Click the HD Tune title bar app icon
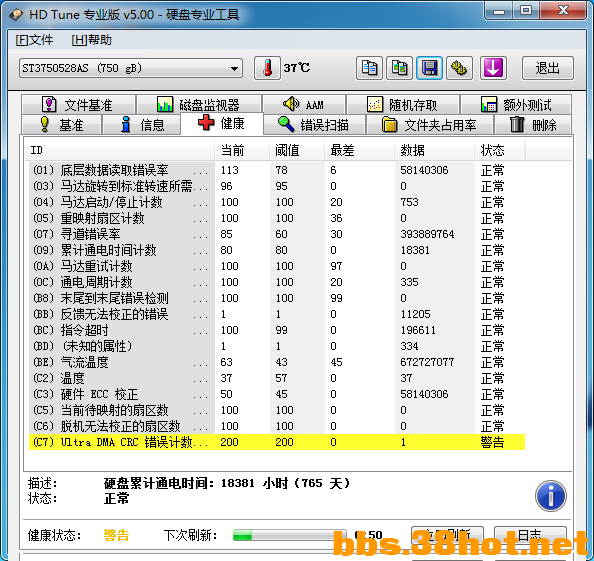The image size is (594, 561). (16, 14)
